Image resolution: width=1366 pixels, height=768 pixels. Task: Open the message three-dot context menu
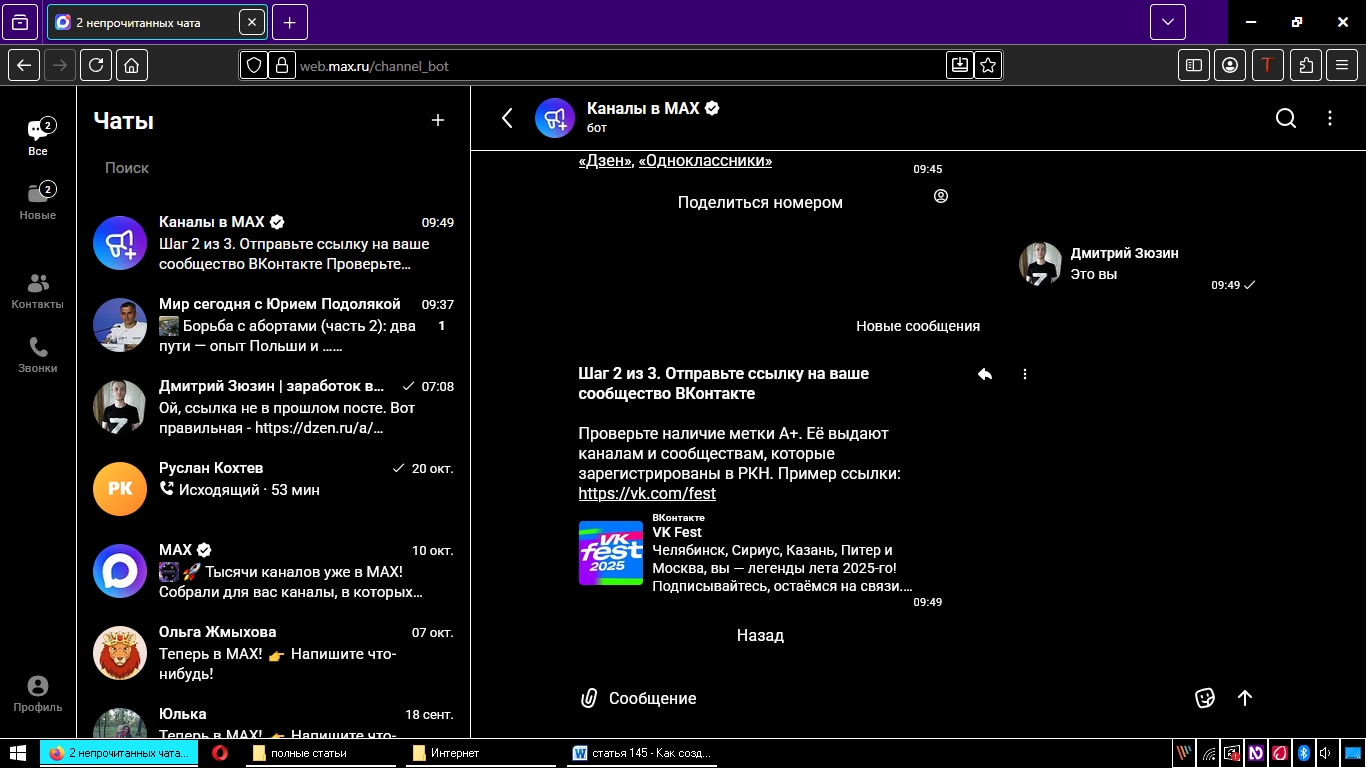(1025, 374)
